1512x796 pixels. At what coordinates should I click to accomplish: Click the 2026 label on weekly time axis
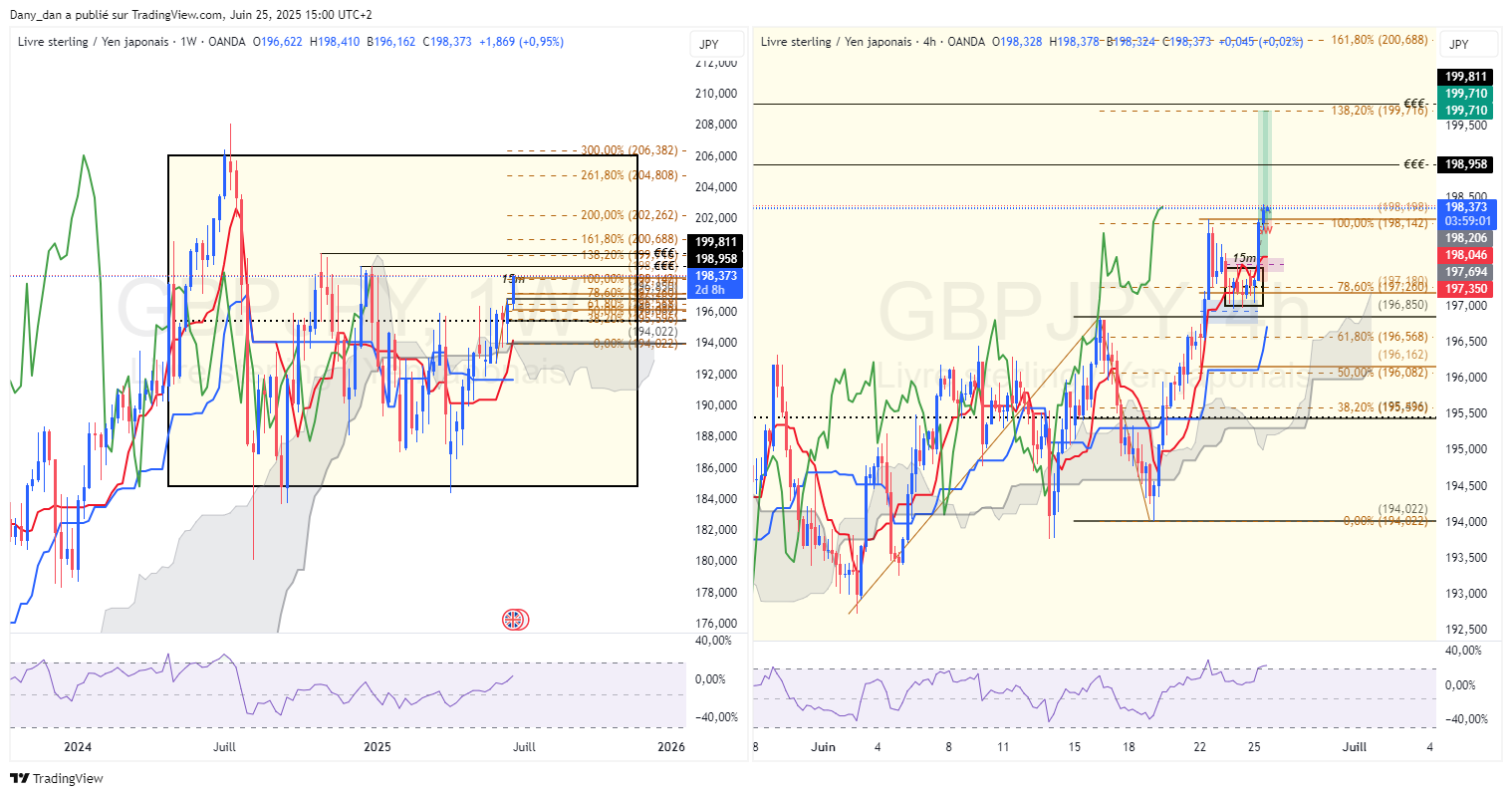671,747
